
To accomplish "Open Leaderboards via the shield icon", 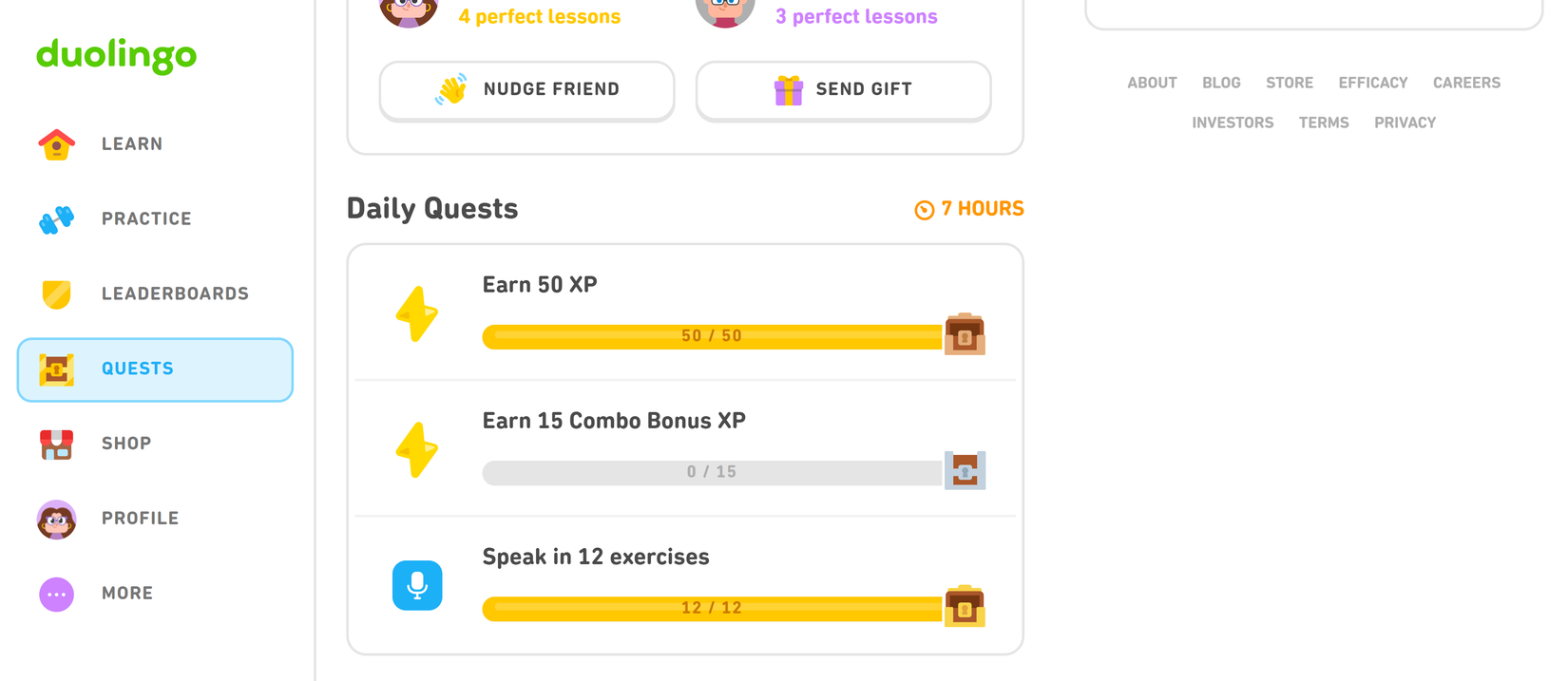I will click(56, 293).
